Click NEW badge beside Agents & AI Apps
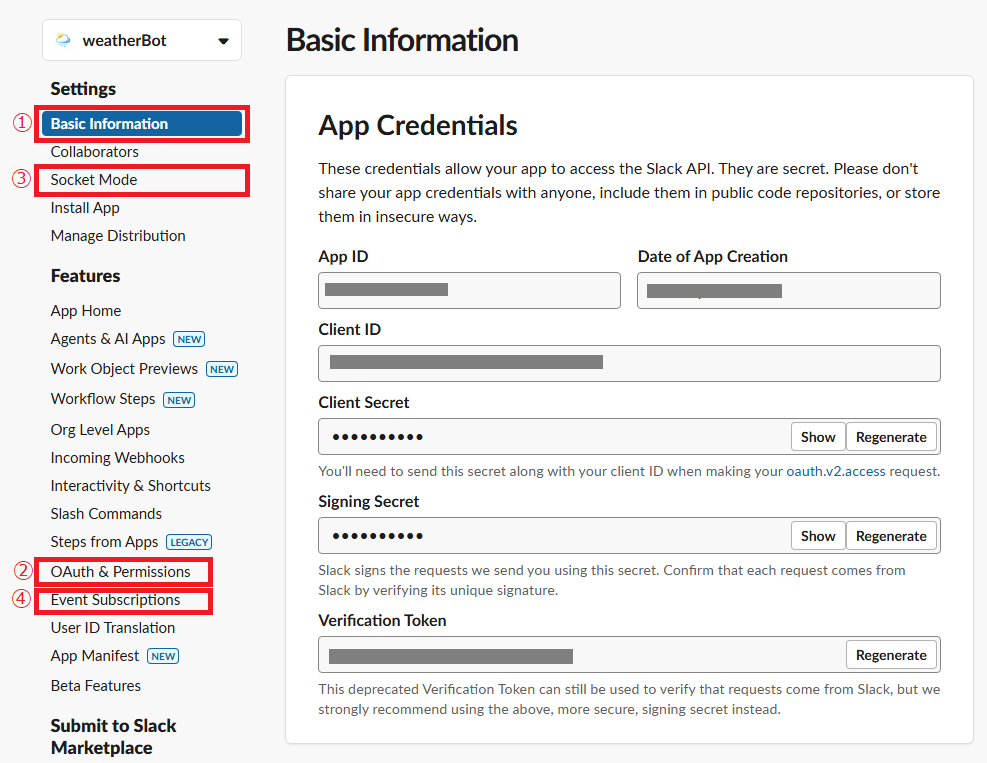987x763 pixels. coord(189,339)
